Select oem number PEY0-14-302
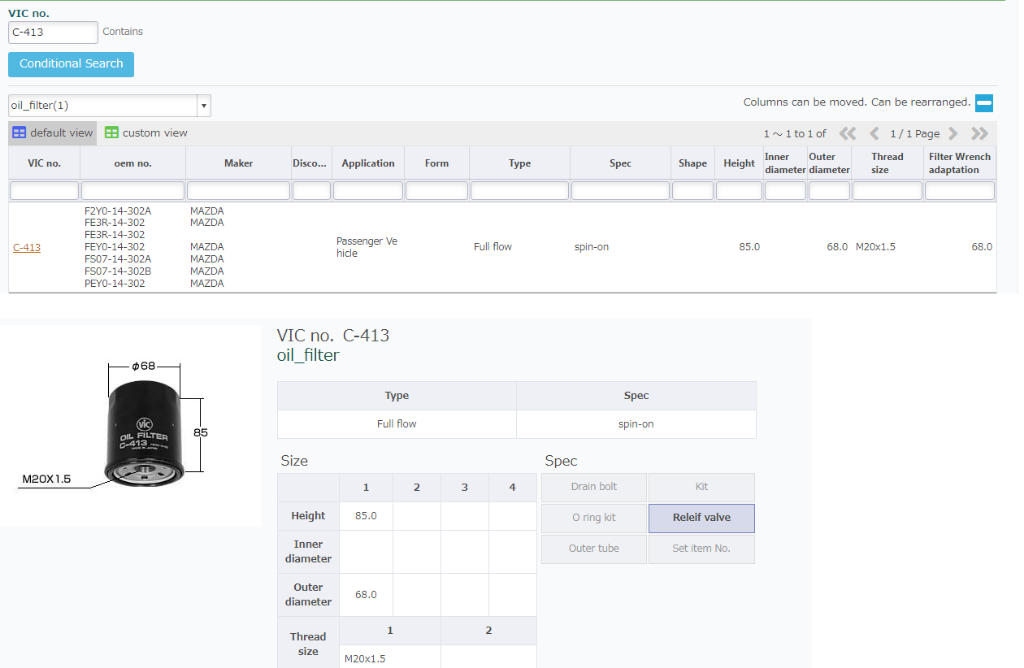 114,283
